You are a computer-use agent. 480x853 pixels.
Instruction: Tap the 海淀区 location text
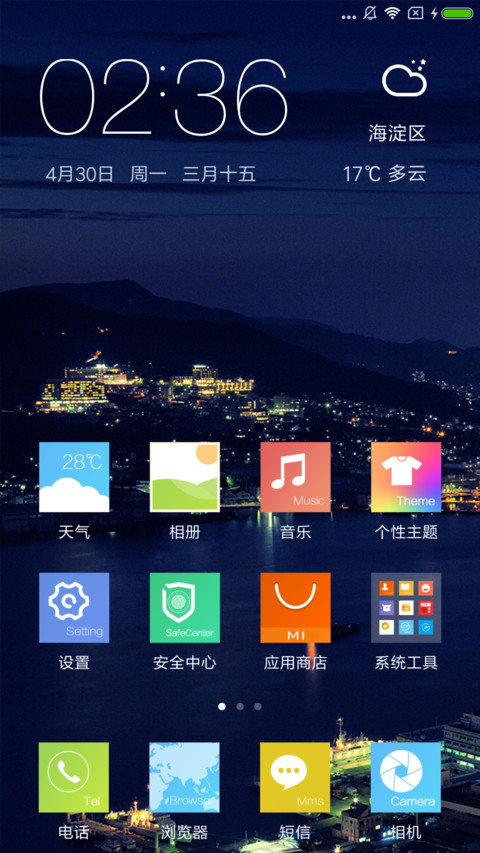click(397, 133)
